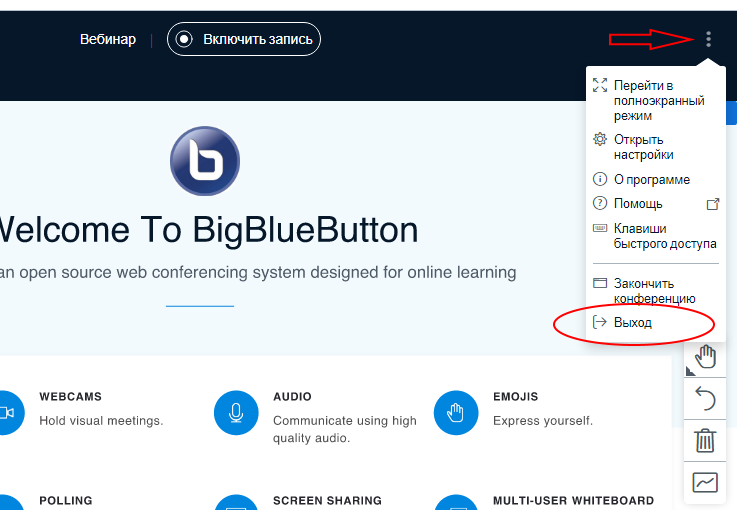Select Клавиши быстрого доступа menu item
The image size is (737, 510).
click(656, 236)
